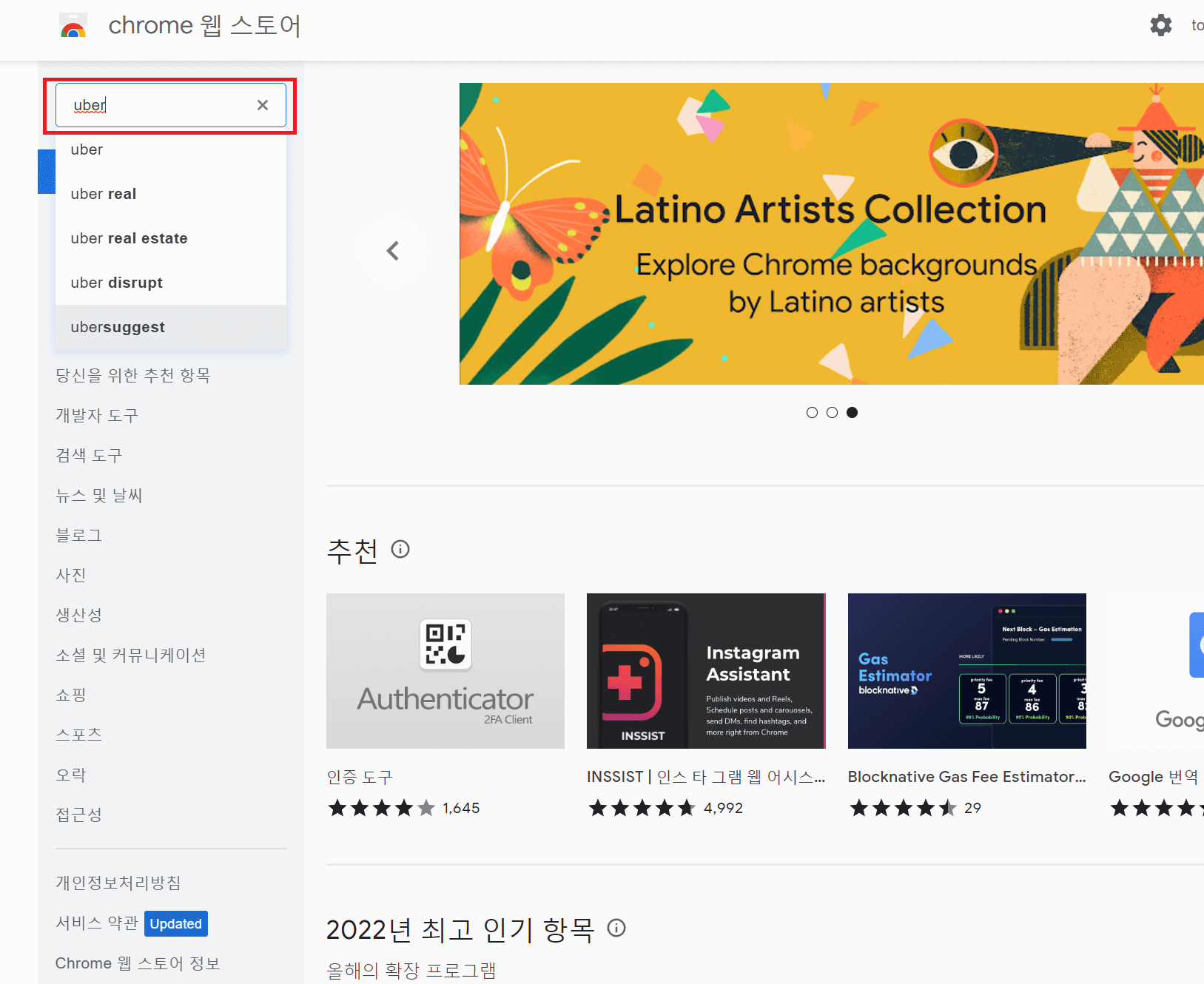Select the second carousel dot
Viewport: 1204px width, 984px height.
click(x=832, y=412)
